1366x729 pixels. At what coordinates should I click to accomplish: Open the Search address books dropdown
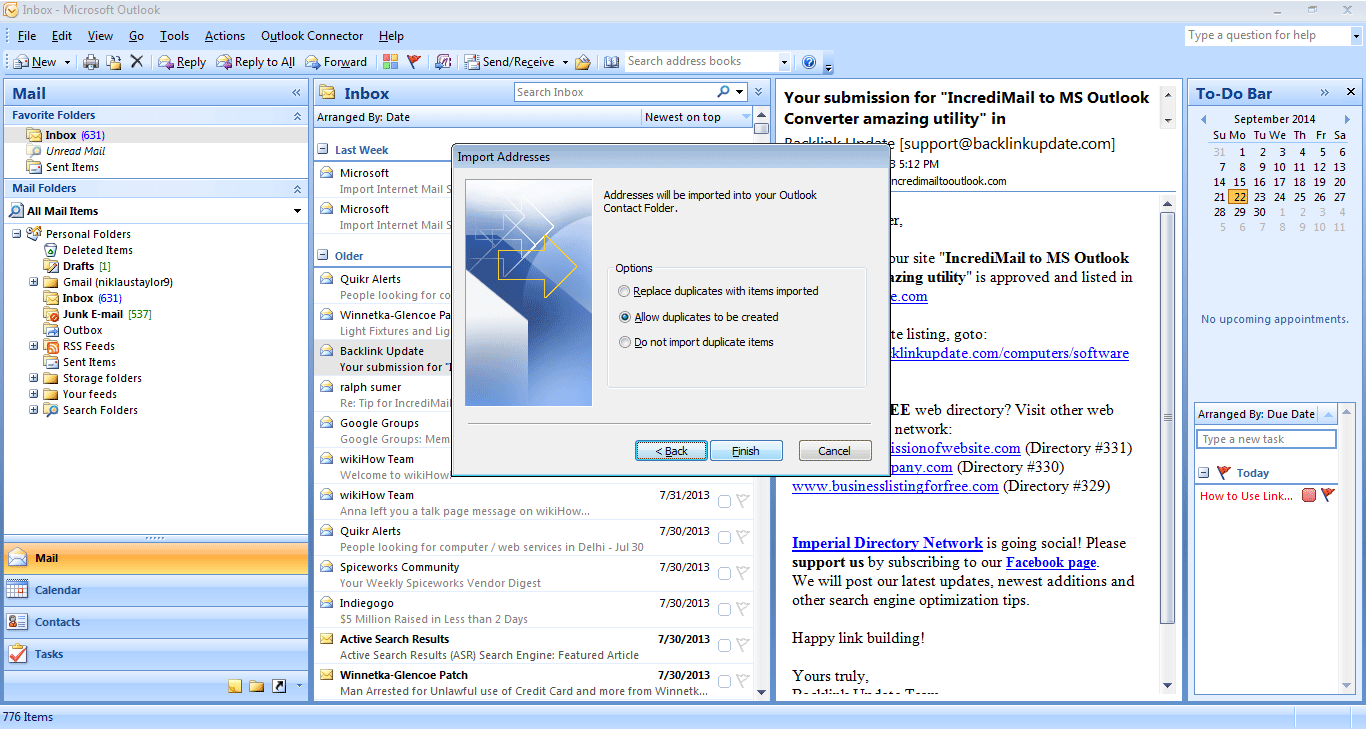pyautogui.click(x=784, y=62)
